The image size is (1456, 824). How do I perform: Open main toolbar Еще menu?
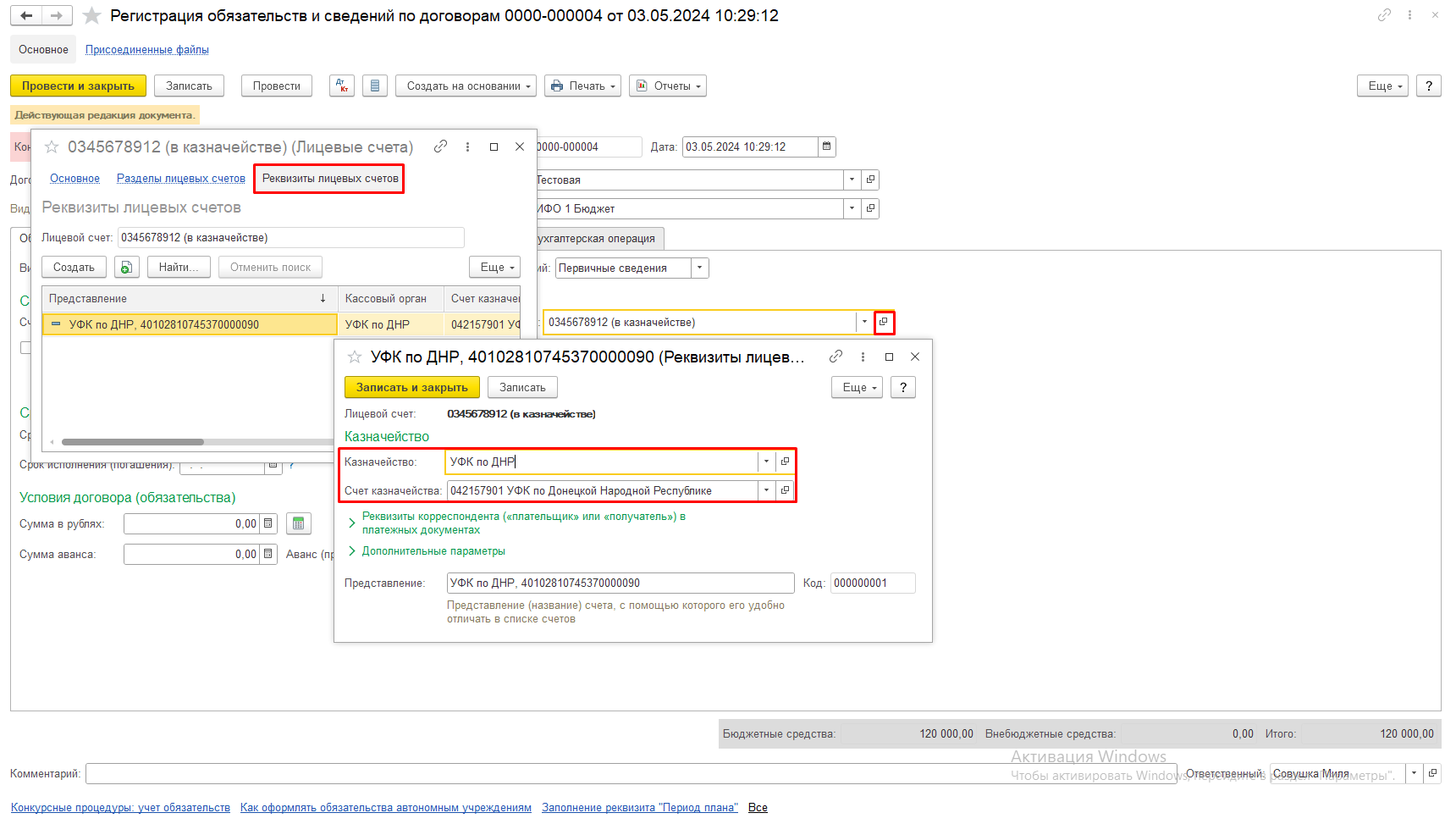tap(1382, 86)
